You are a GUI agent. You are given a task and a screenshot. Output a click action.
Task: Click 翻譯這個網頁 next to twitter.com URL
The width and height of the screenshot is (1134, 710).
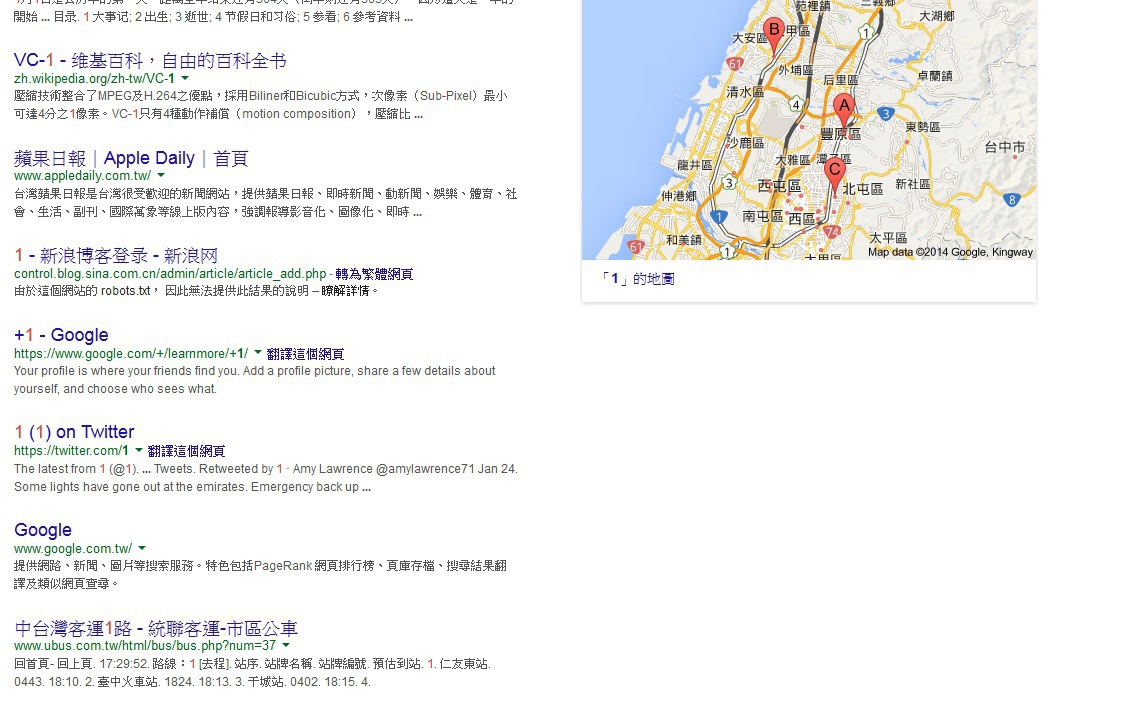tap(187, 451)
